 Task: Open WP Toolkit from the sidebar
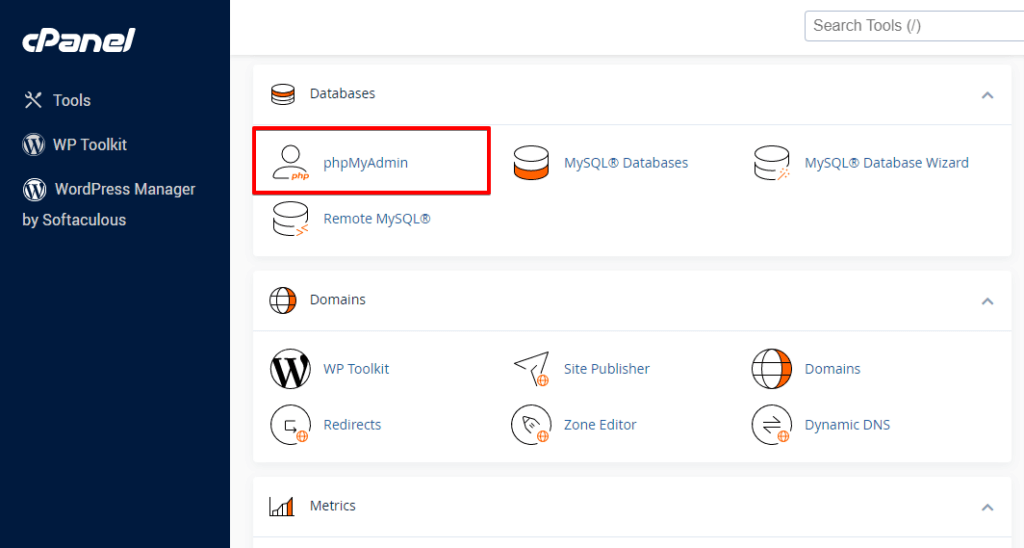[x=89, y=144]
